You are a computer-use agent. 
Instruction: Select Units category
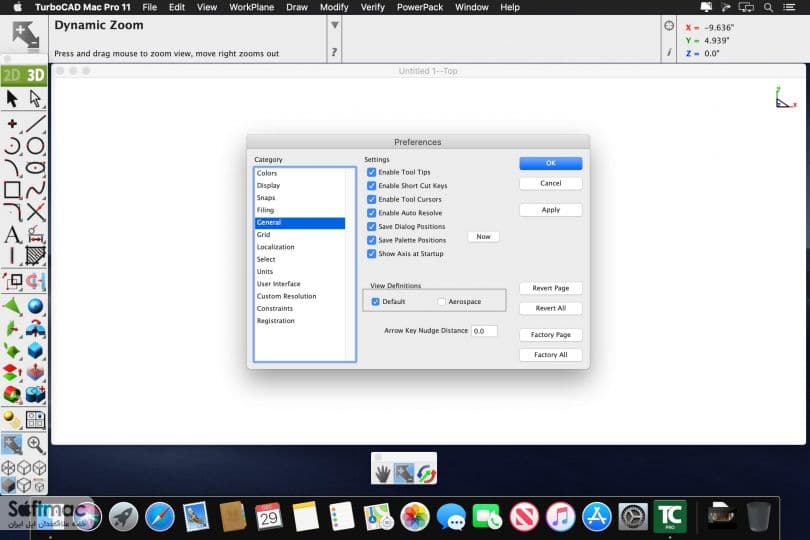(x=300, y=272)
